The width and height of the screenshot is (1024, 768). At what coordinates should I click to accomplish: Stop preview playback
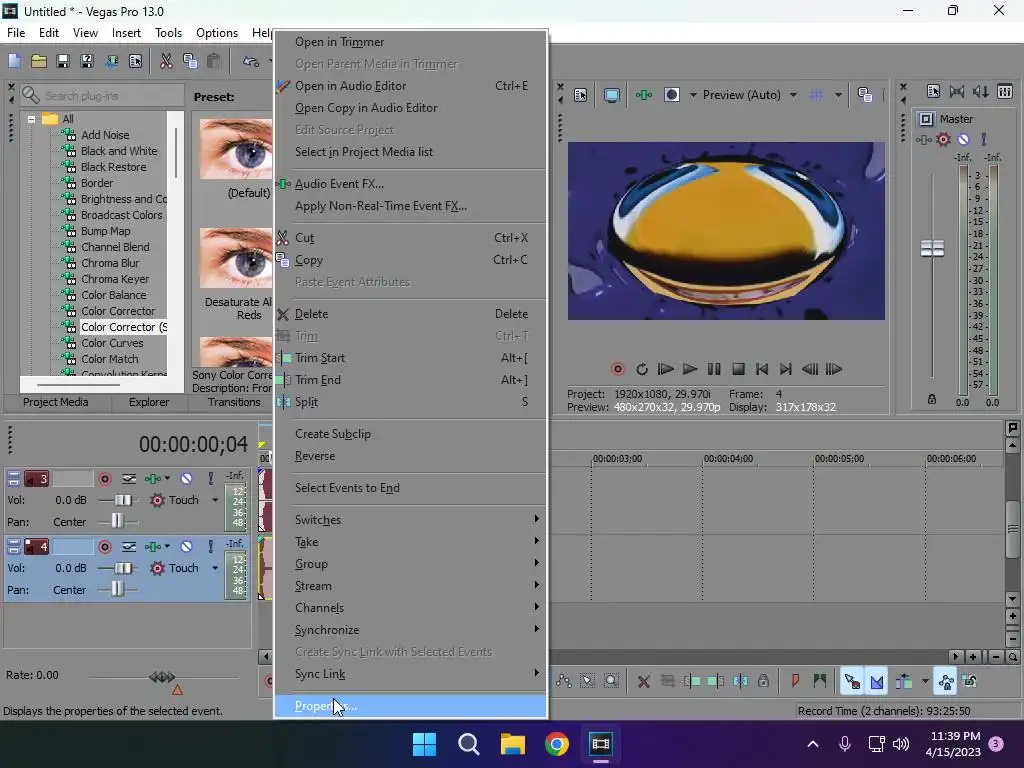click(x=738, y=370)
